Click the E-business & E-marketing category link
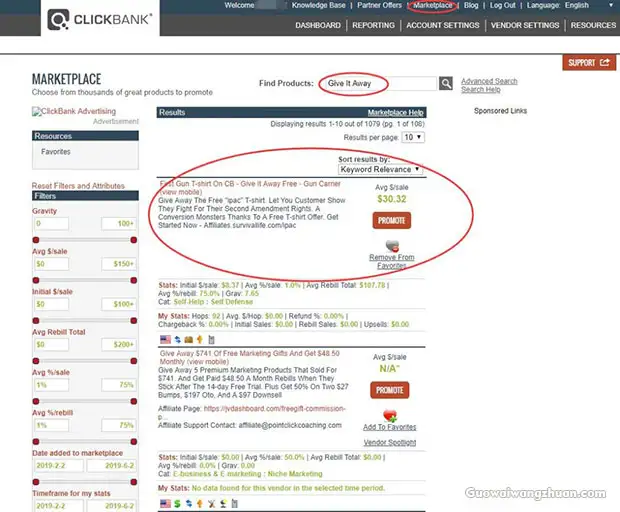The image size is (620, 512). tap(217, 474)
